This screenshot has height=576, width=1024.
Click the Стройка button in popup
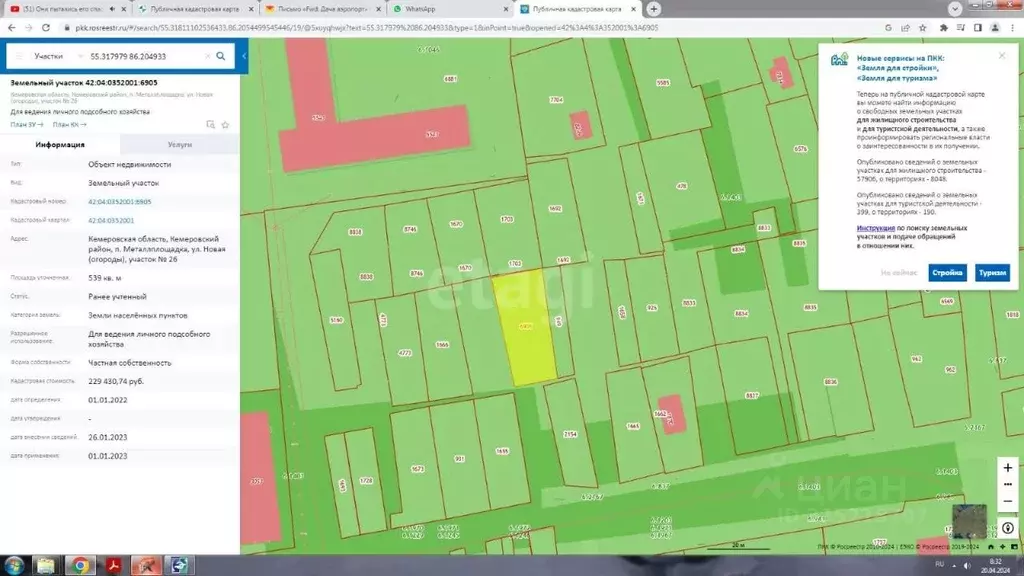[947, 272]
